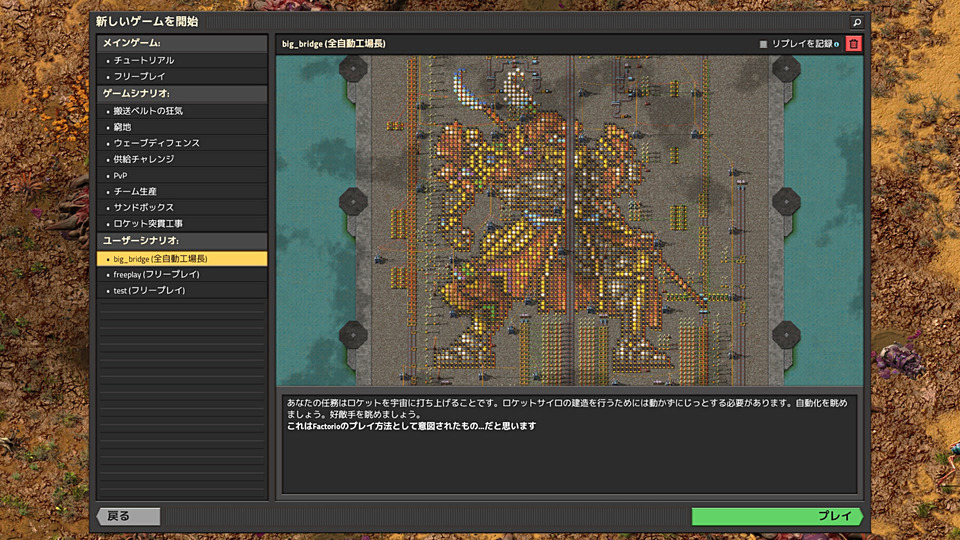Select the 供給チャレンジ scenario
The height and width of the screenshot is (540, 960).
click(182, 159)
